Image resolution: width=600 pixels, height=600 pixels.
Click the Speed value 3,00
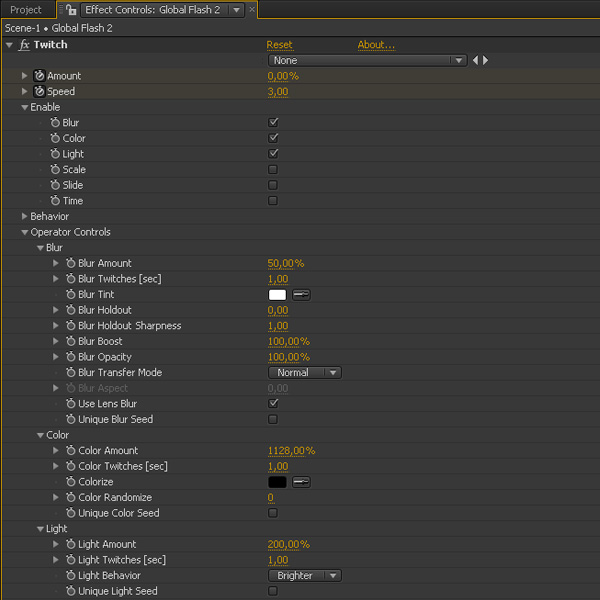[x=278, y=92]
